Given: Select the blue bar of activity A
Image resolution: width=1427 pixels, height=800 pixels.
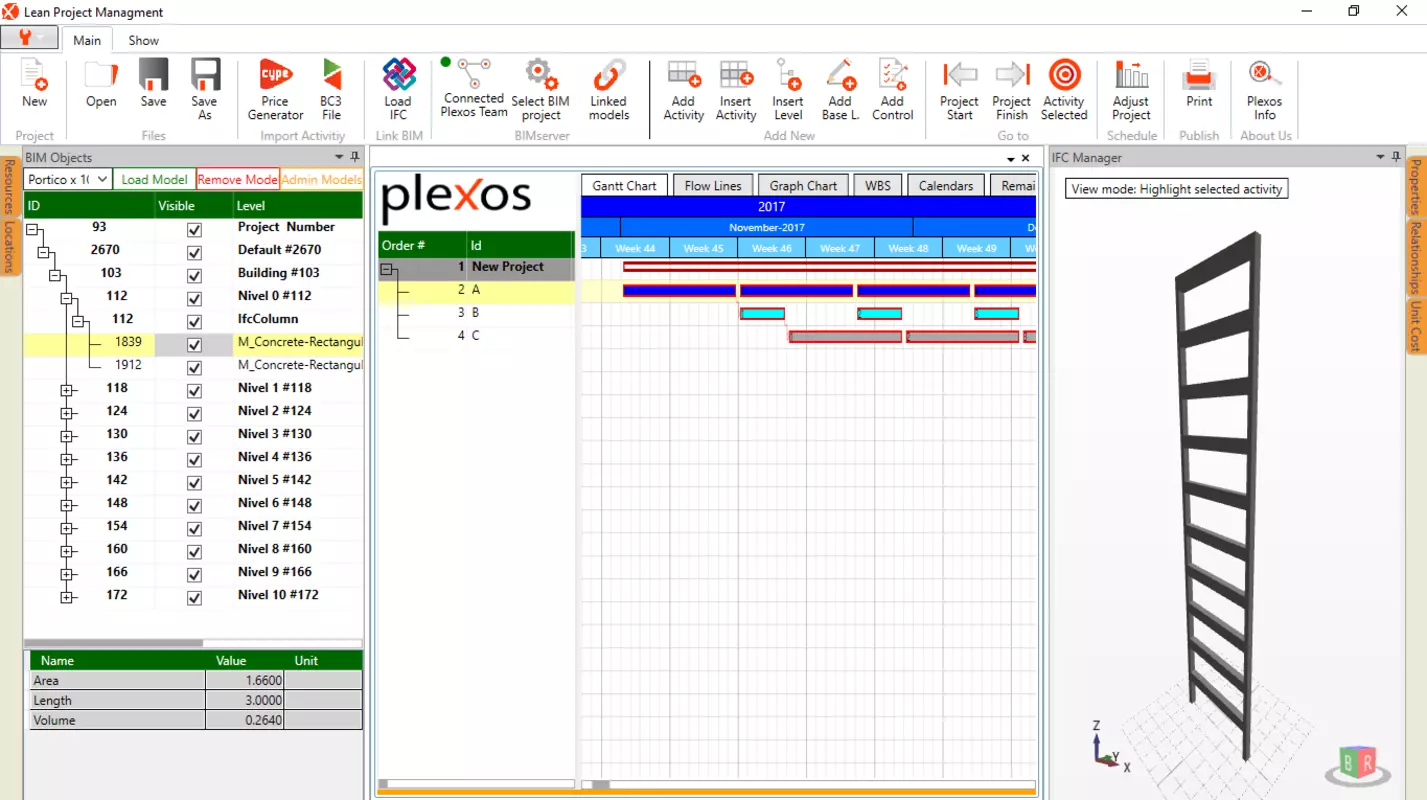Looking at the screenshot, I should 679,291.
